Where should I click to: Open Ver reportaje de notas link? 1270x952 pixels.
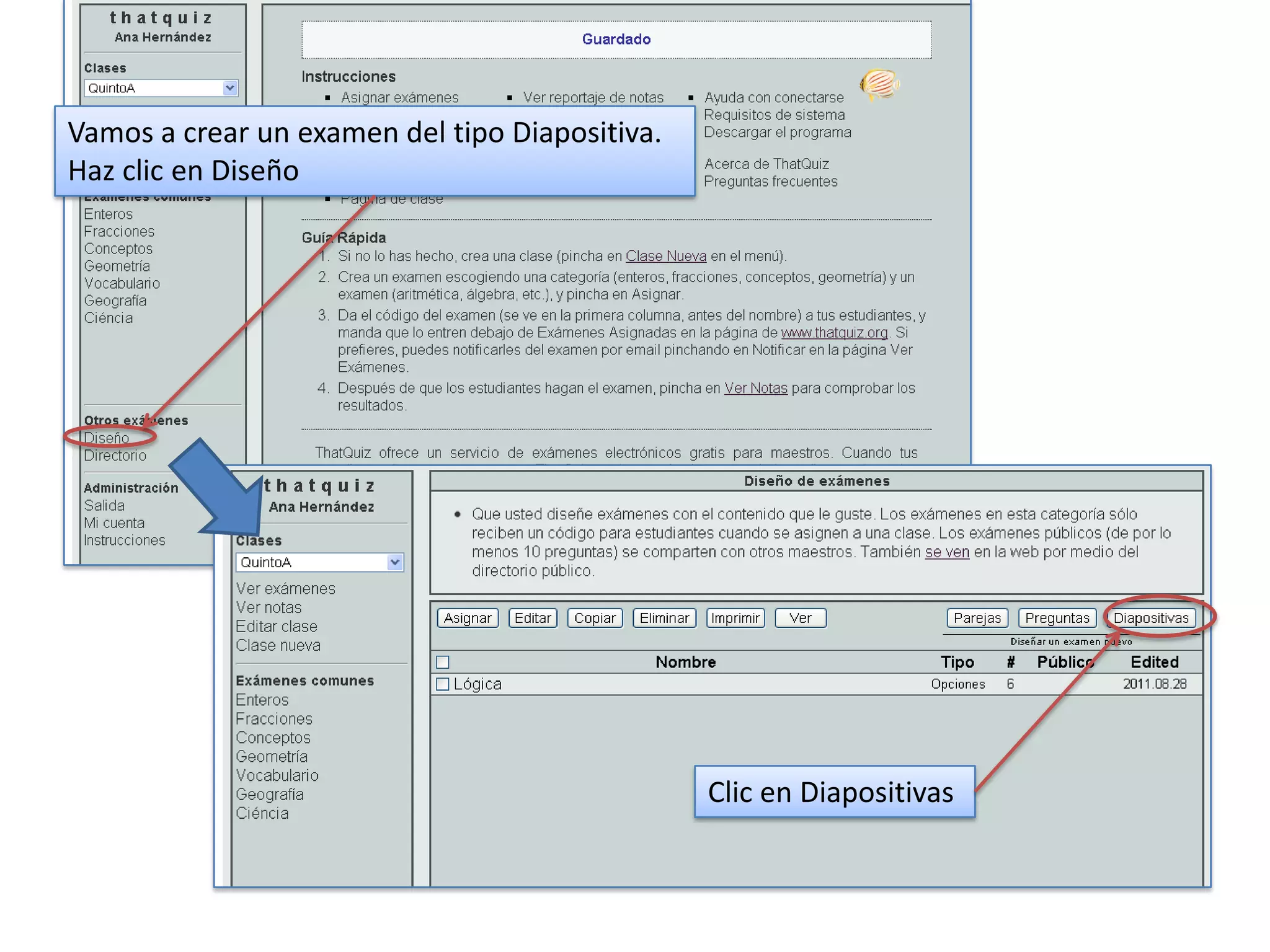(x=593, y=97)
